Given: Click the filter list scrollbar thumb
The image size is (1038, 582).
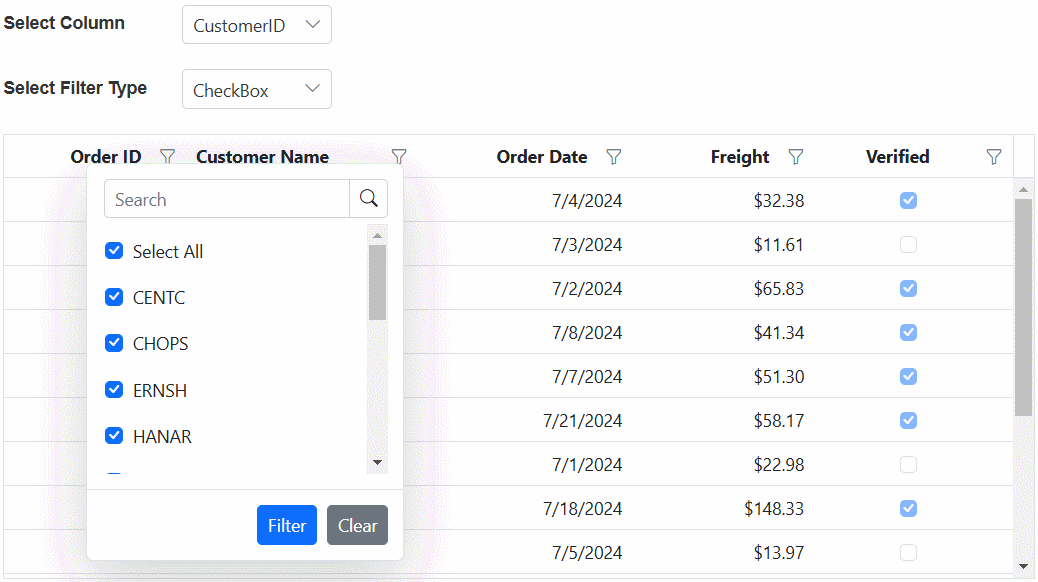Looking at the screenshot, I should tap(377, 282).
